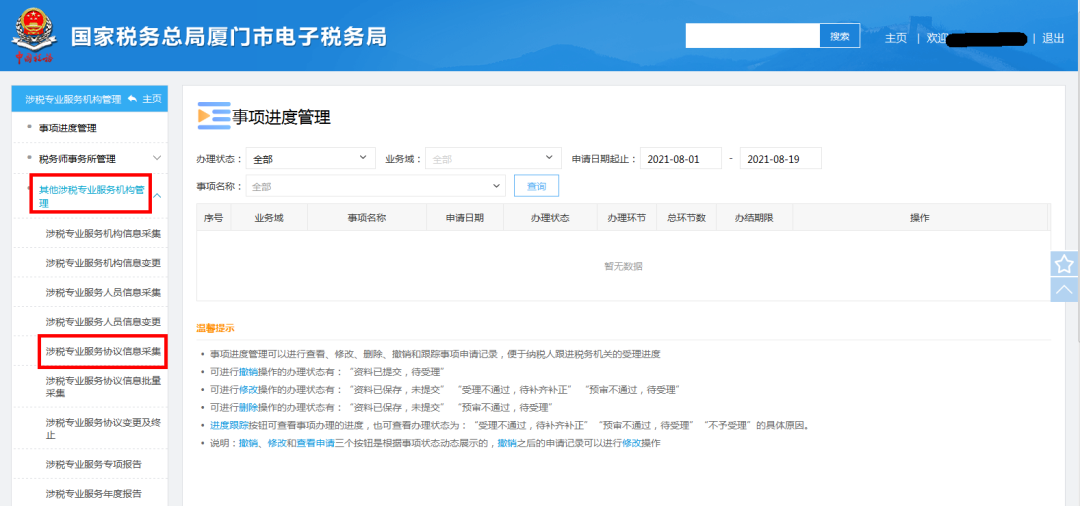This screenshot has width=1080, height=506.
Task: Click the 办理状态 column header
Action: pyautogui.click(x=550, y=218)
